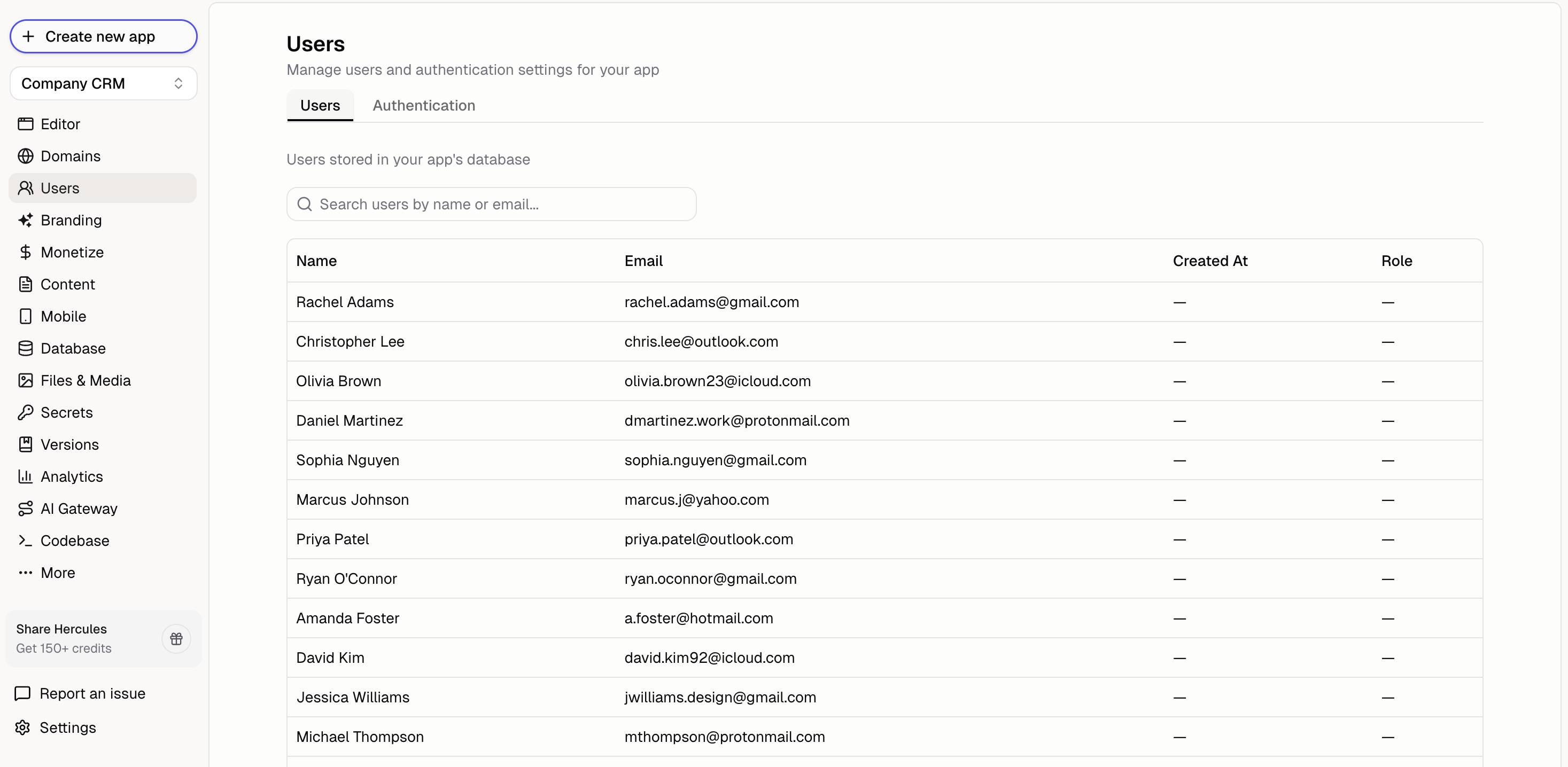Open the Database panel
Image resolution: width=1568 pixels, height=767 pixels.
[x=73, y=348]
